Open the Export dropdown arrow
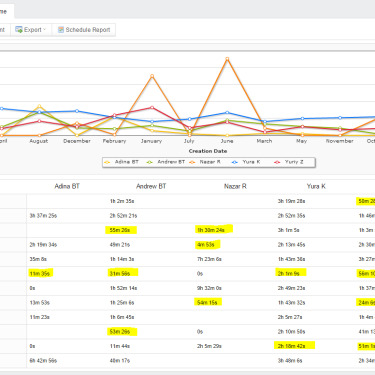This screenshot has width=375, height=375. pyautogui.click(x=45, y=29)
